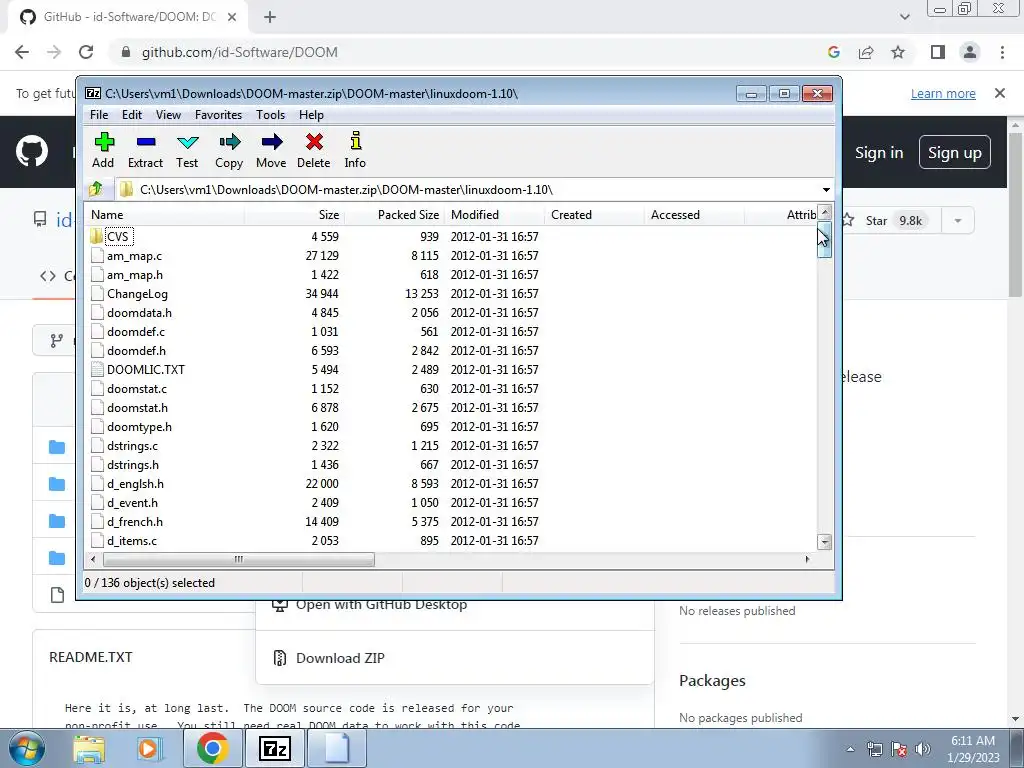Dismiss the Chrome info bar
The image size is (1024, 768).
click(x=1000, y=93)
